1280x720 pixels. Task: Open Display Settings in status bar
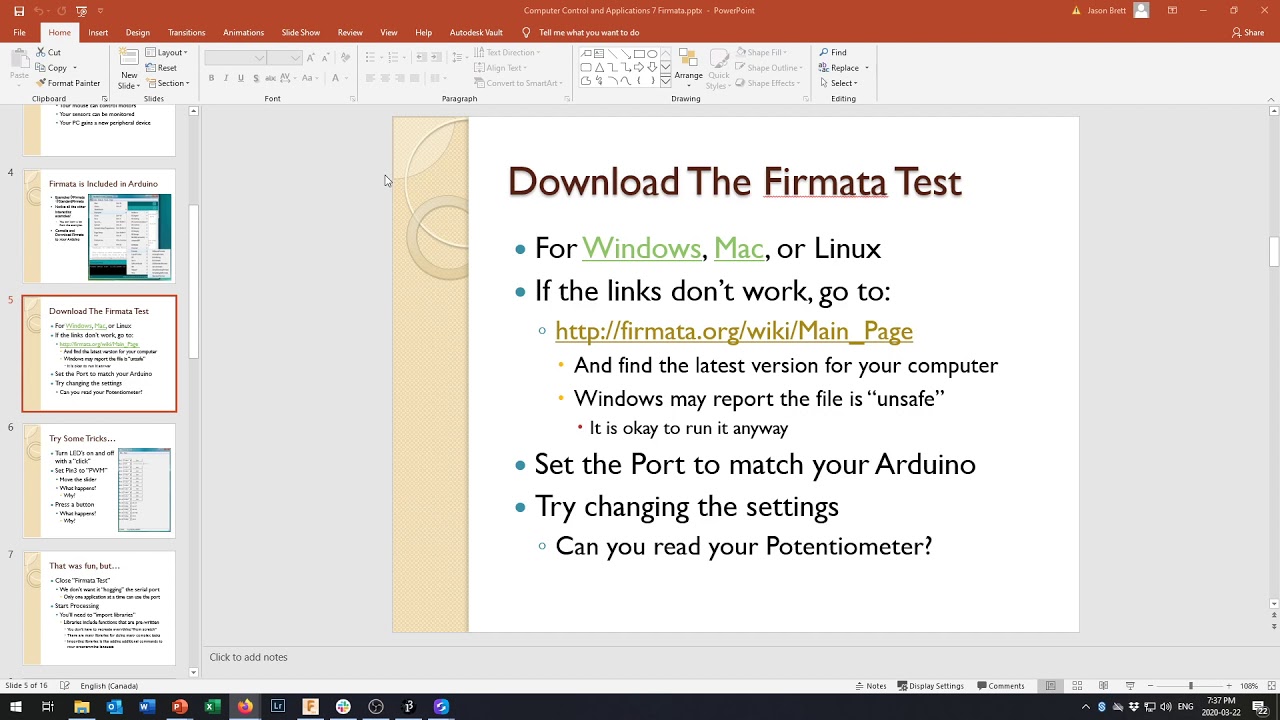tap(930, 686)
